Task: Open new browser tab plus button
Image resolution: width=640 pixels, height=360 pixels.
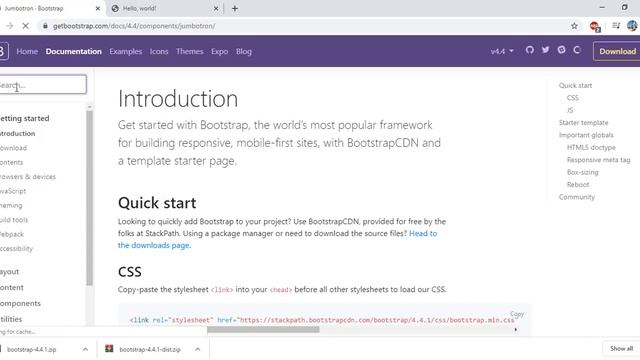Action: point(235,9)
